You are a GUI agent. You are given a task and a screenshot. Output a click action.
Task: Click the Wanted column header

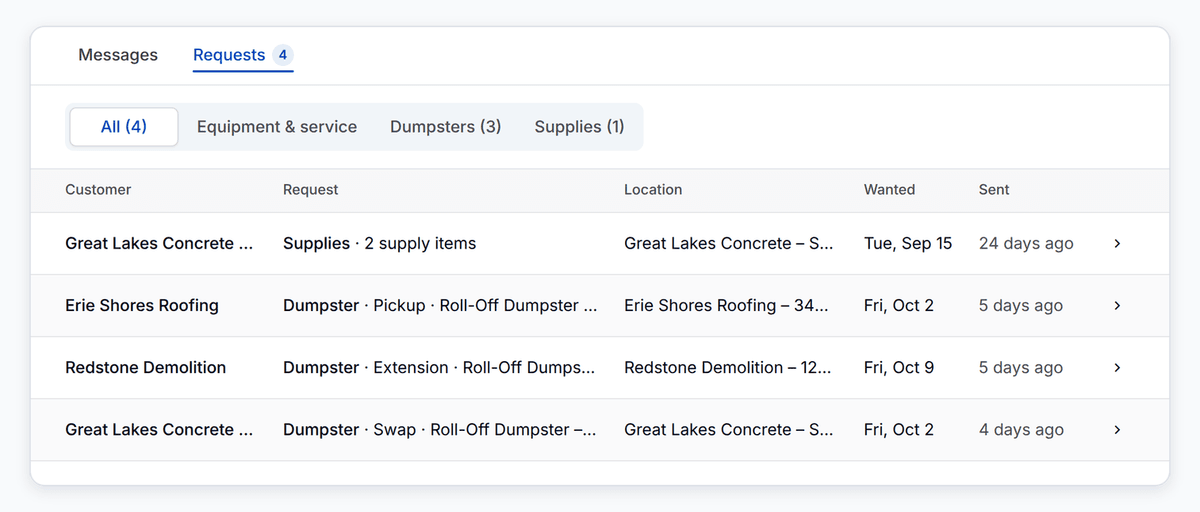point(889,190)
